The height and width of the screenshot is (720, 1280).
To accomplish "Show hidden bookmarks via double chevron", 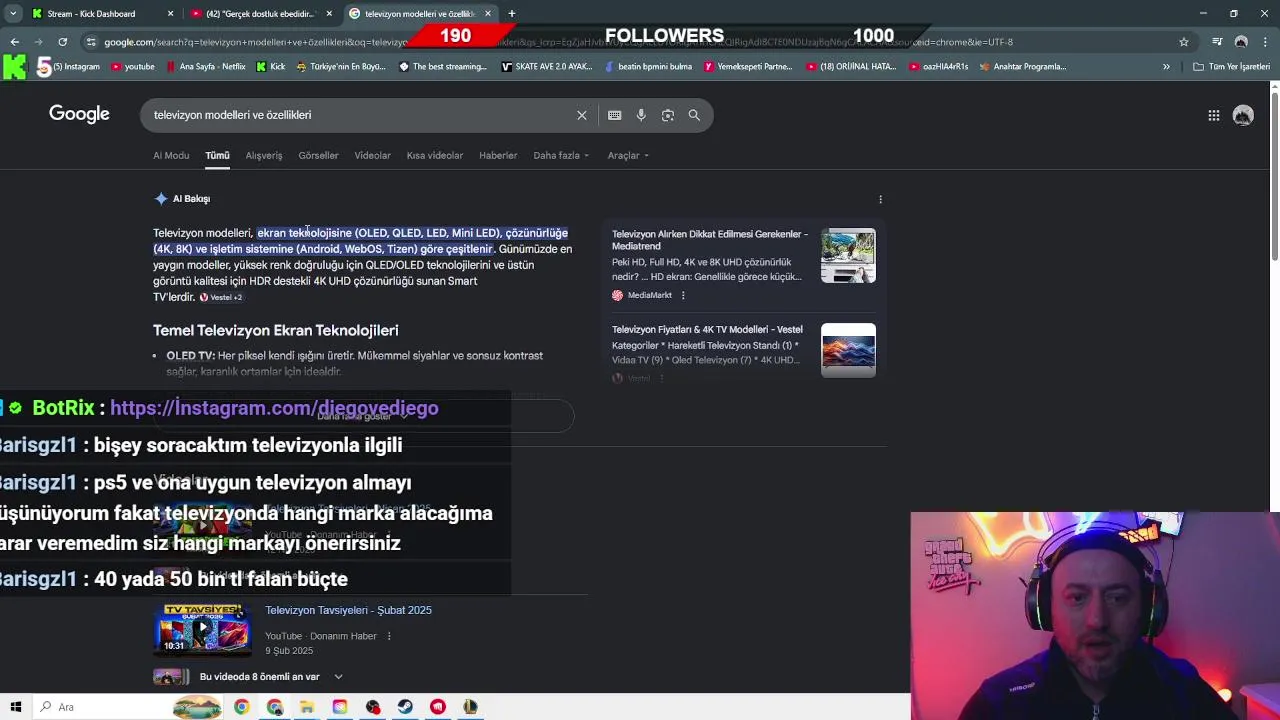I will tap(1166, 67).
